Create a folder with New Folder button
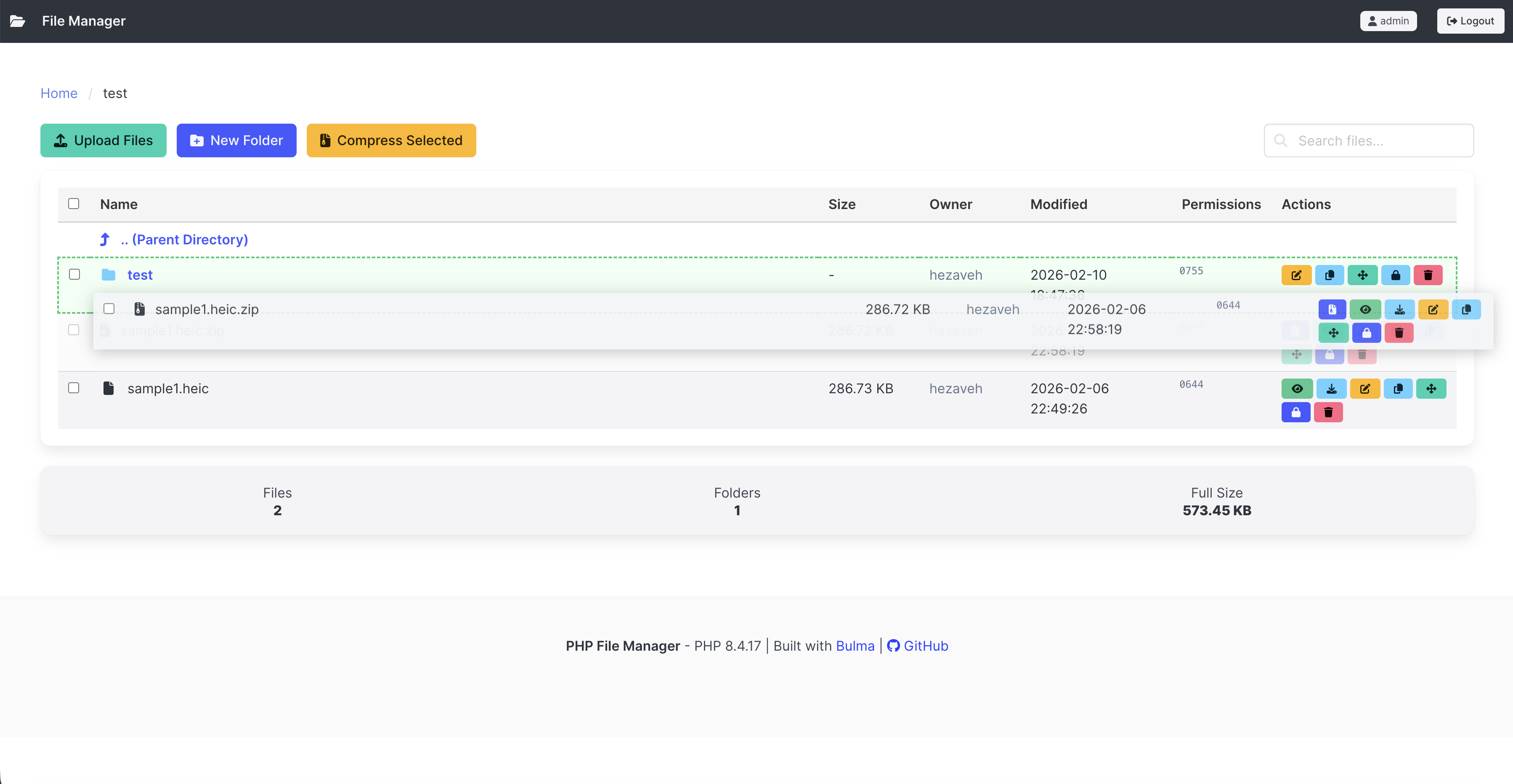The image size is (1513, 784). click(x=236, y=140)
